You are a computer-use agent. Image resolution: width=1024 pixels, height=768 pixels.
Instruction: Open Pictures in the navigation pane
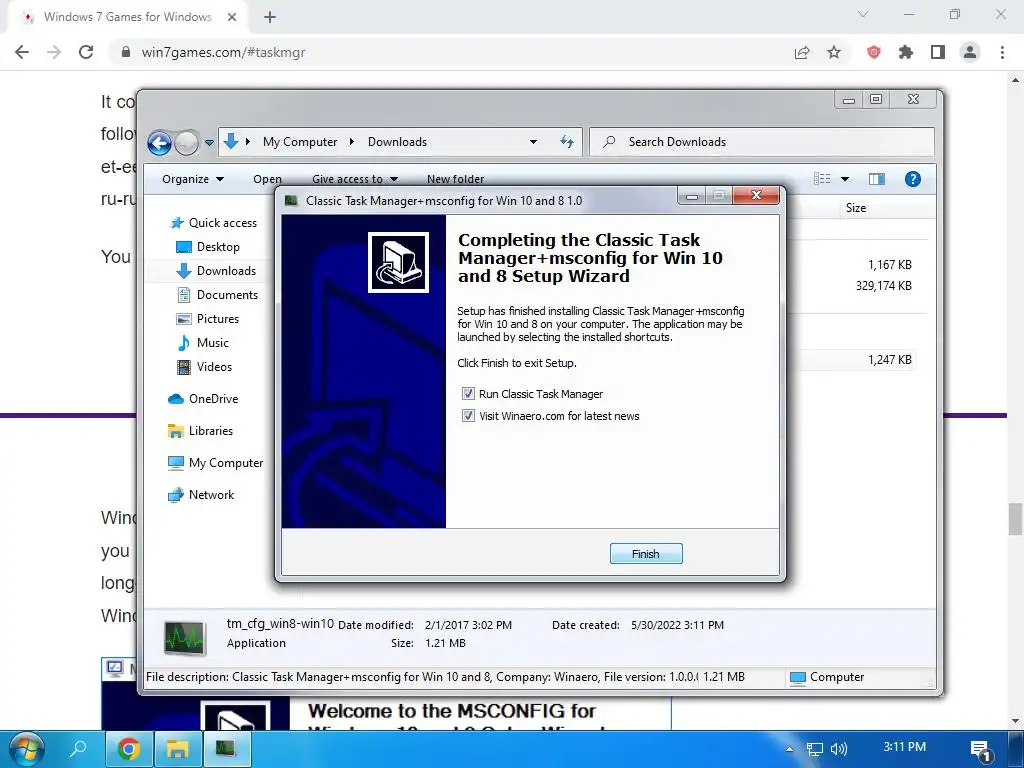(207, 319)
